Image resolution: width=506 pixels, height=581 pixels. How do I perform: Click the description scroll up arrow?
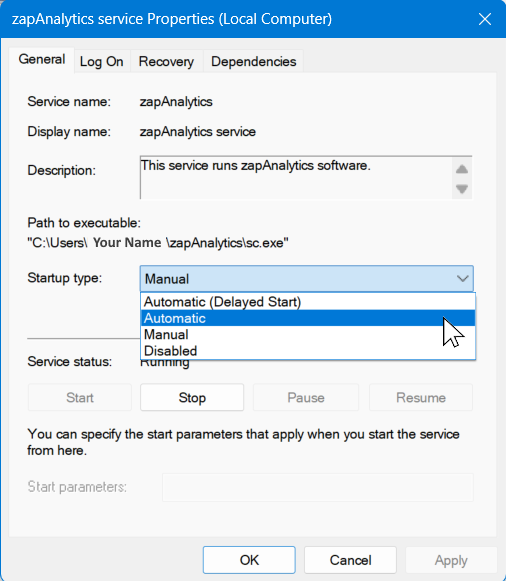462,169
